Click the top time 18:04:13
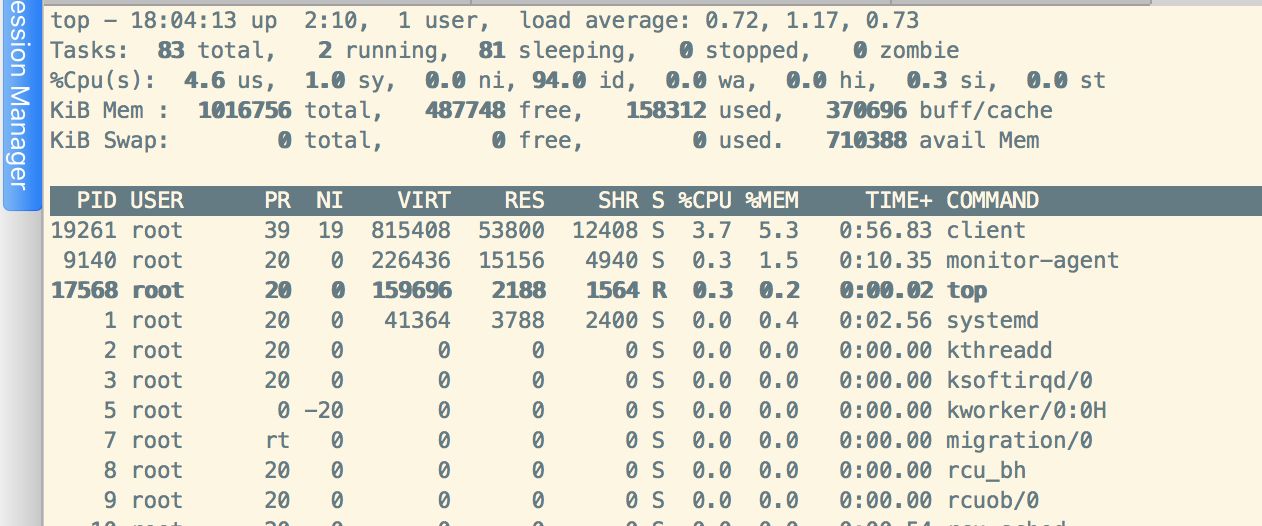The image size is (1262, 526). [x=184, y=20]
